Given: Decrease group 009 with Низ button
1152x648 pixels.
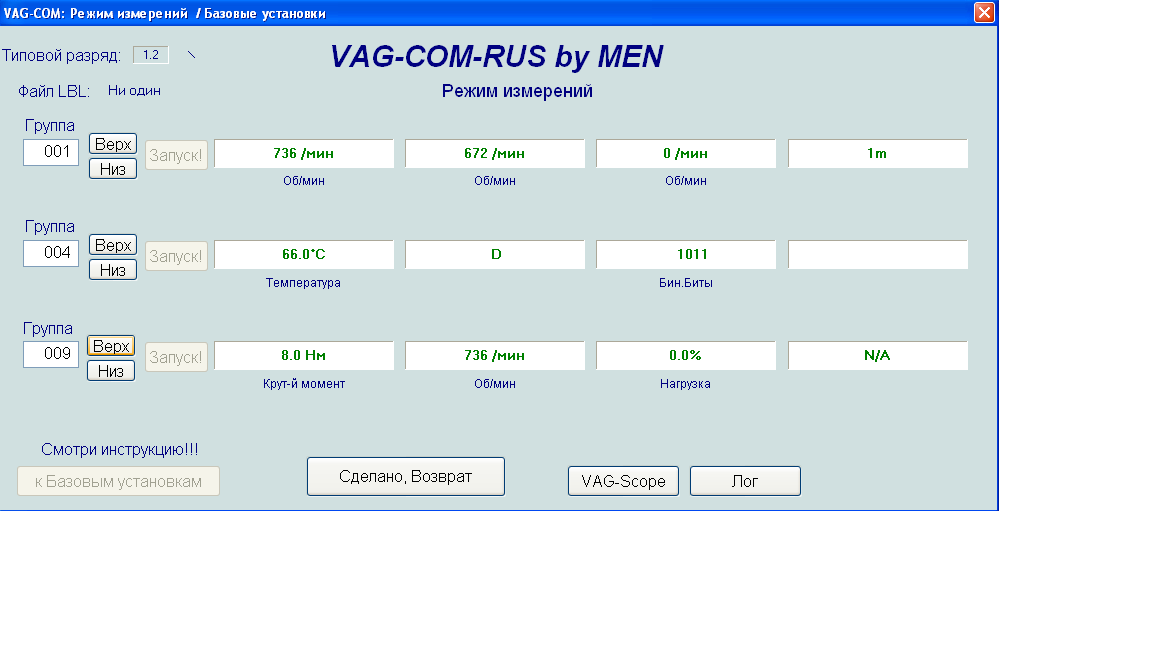Looking at the screenshot, I should (111, 371).
